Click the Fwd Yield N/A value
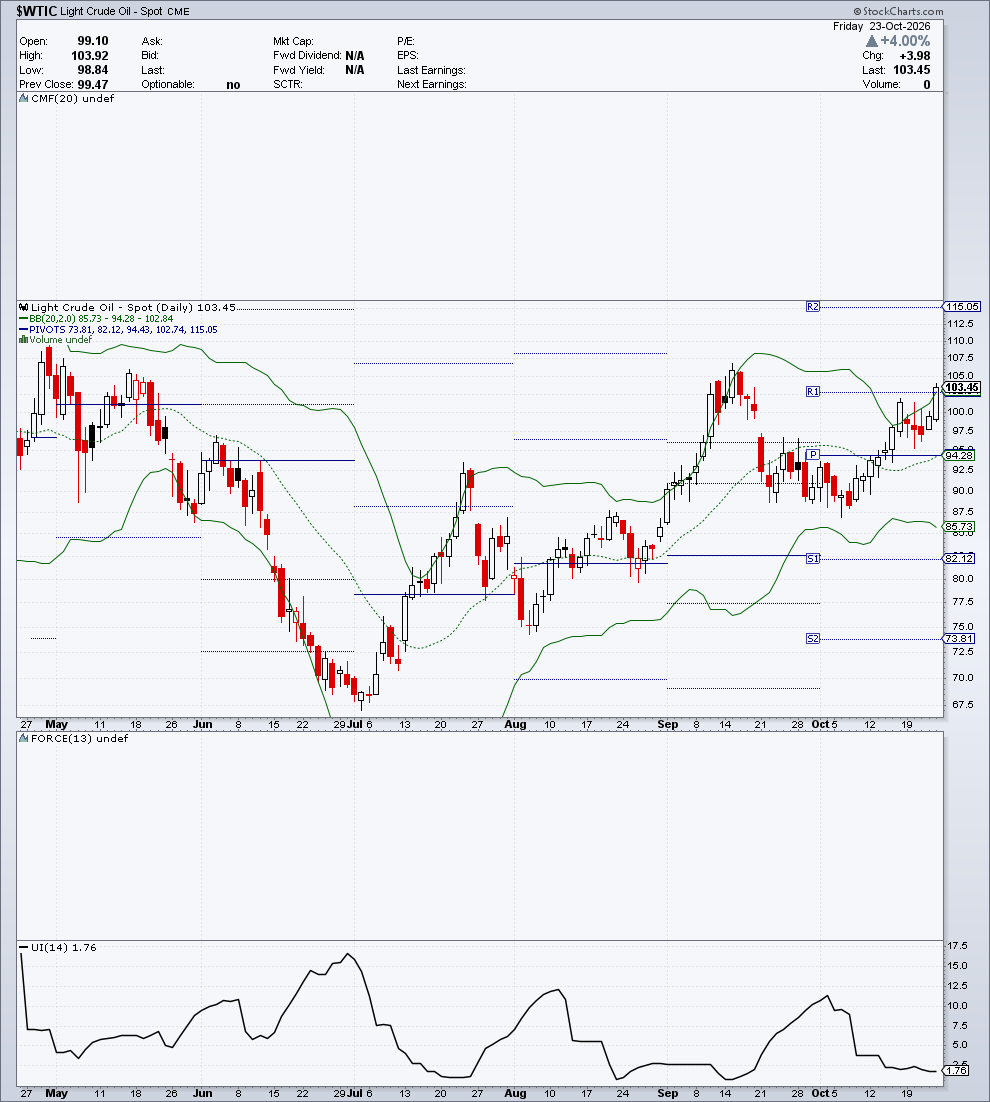 point(355,70)
